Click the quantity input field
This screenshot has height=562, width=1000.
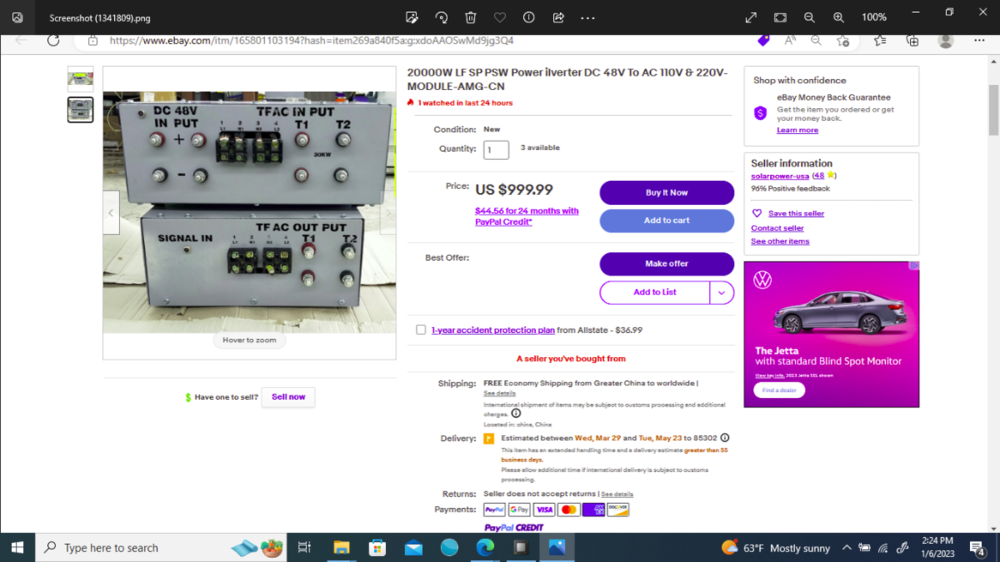(x=496, y=150)
